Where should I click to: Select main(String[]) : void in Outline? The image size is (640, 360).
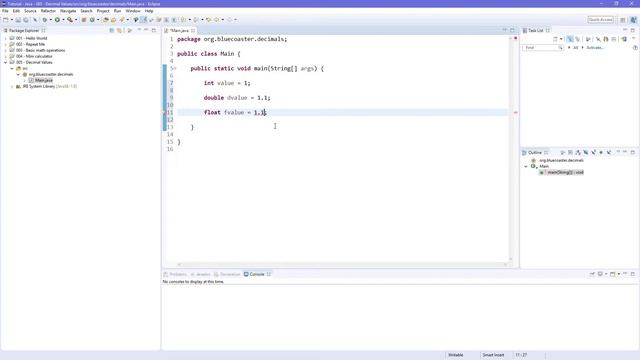(565, 172)
